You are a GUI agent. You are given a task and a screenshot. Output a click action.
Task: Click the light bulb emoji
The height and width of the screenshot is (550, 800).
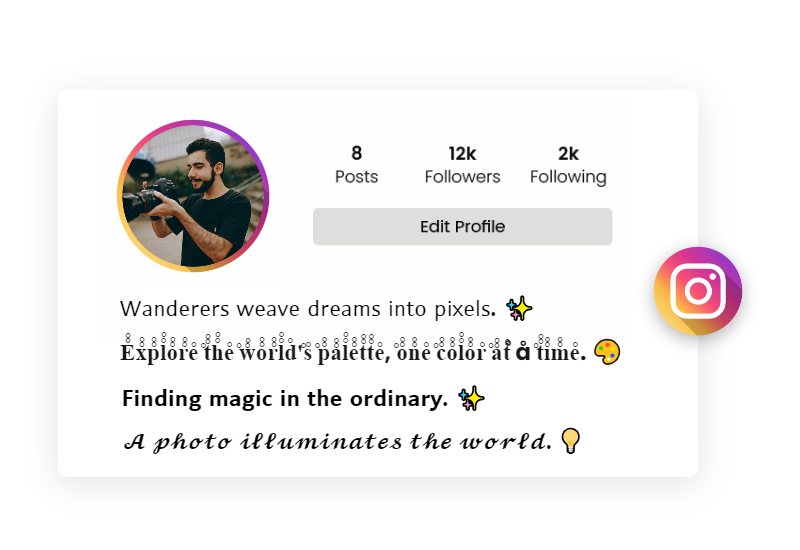click(570, 441)
